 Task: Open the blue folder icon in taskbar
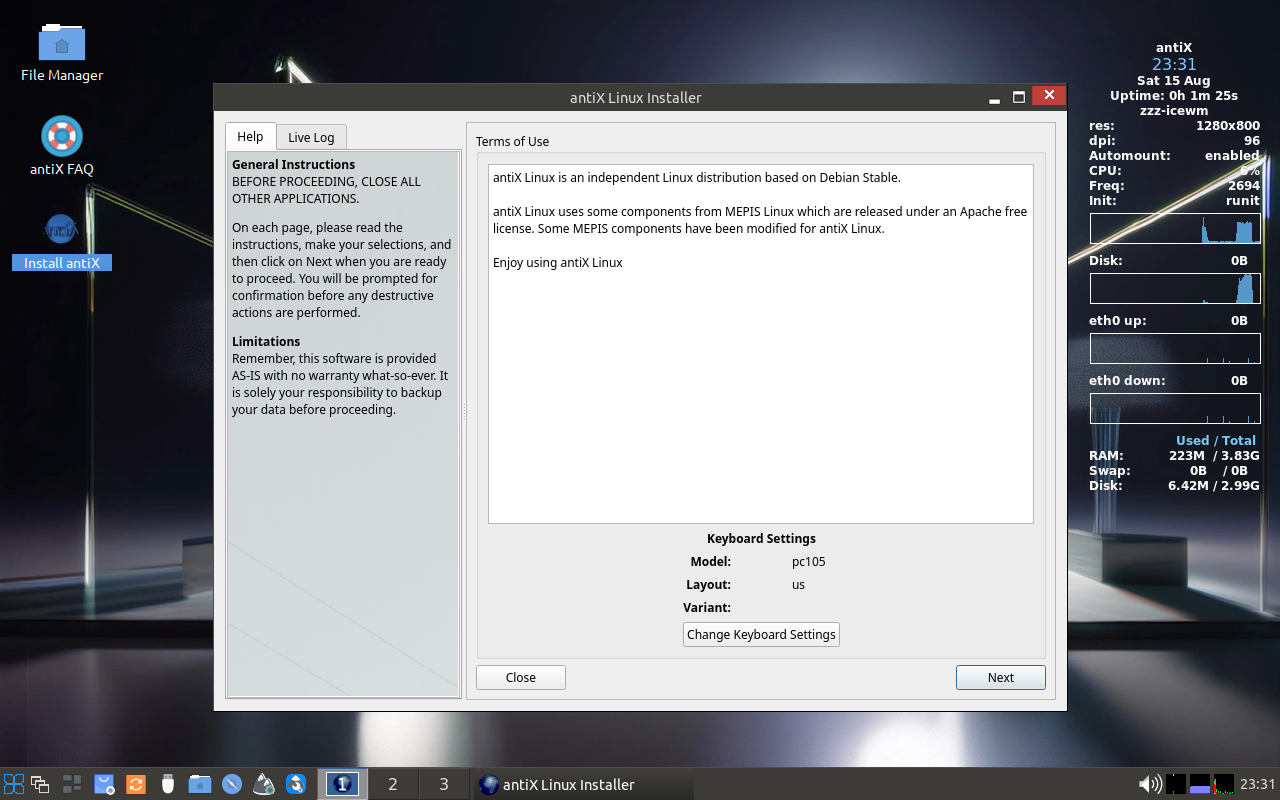click(200, 784)
